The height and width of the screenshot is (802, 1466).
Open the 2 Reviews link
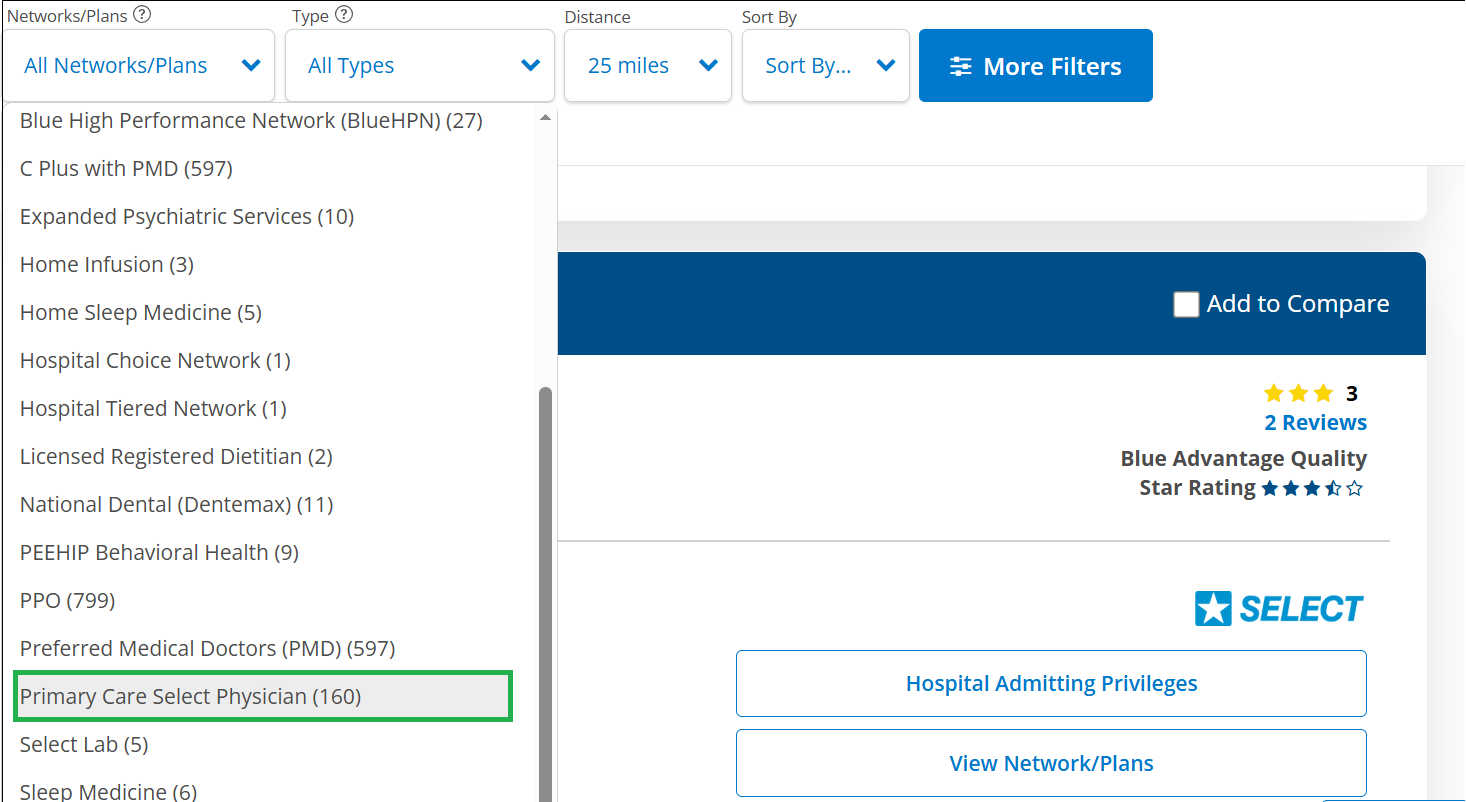(x=1315, y=423)
